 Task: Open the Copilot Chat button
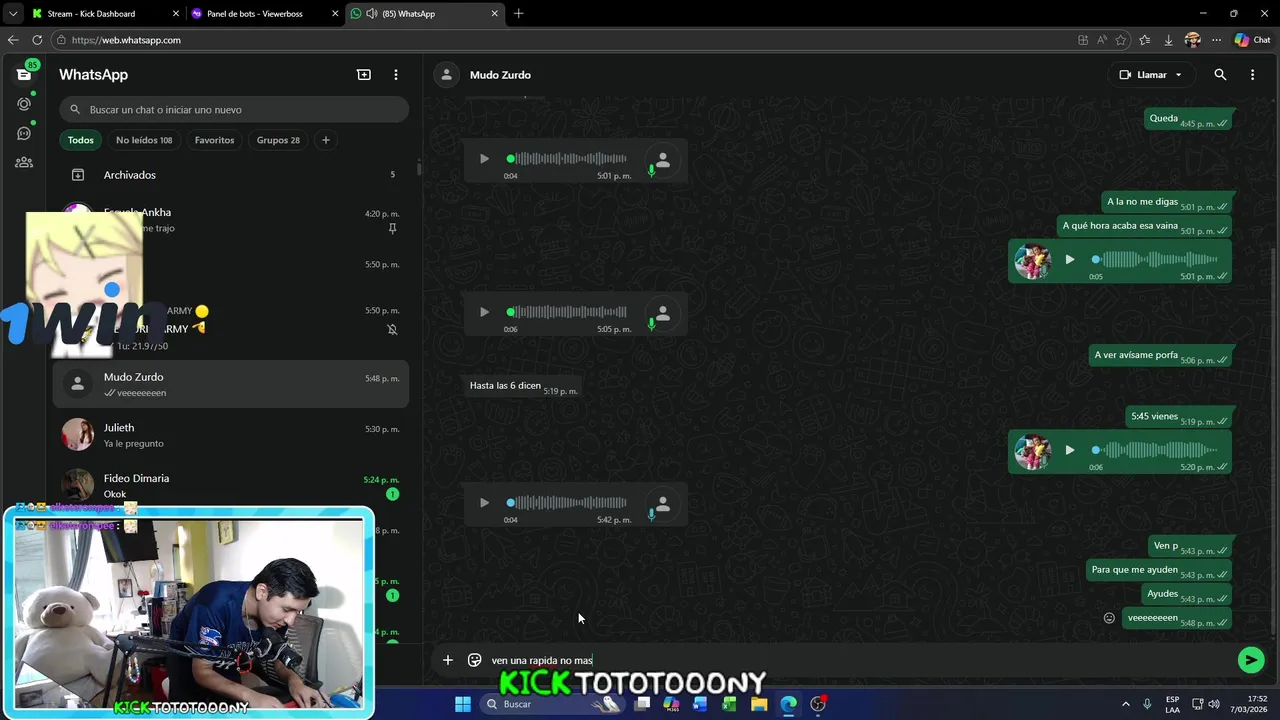(x=1252, y=40)
